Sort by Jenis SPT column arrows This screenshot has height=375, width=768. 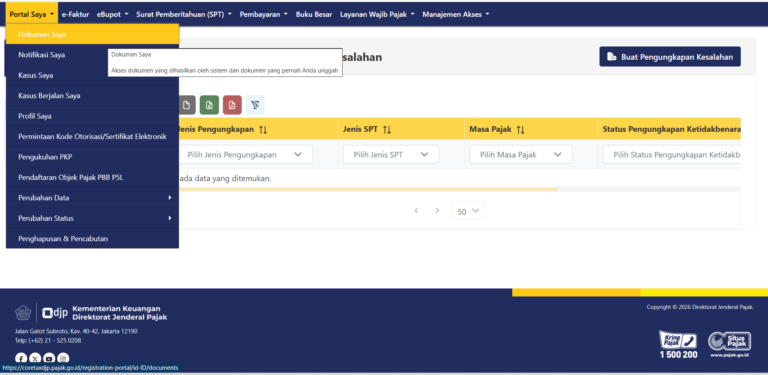387,130
